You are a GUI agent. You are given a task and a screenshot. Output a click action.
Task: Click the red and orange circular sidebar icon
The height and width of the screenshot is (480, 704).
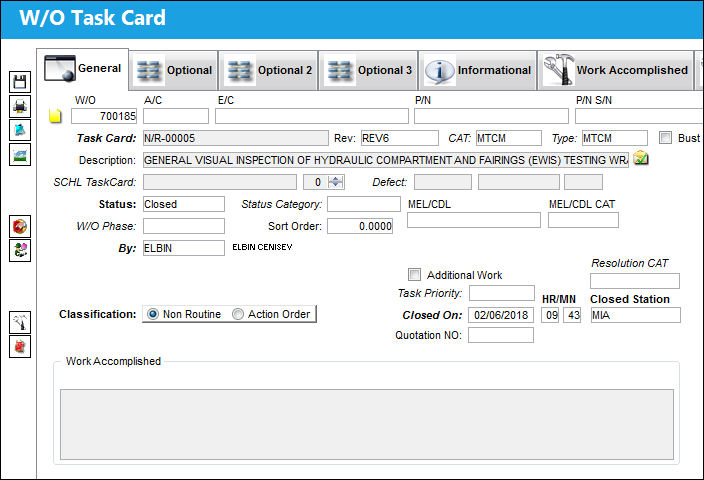point(20,226)
